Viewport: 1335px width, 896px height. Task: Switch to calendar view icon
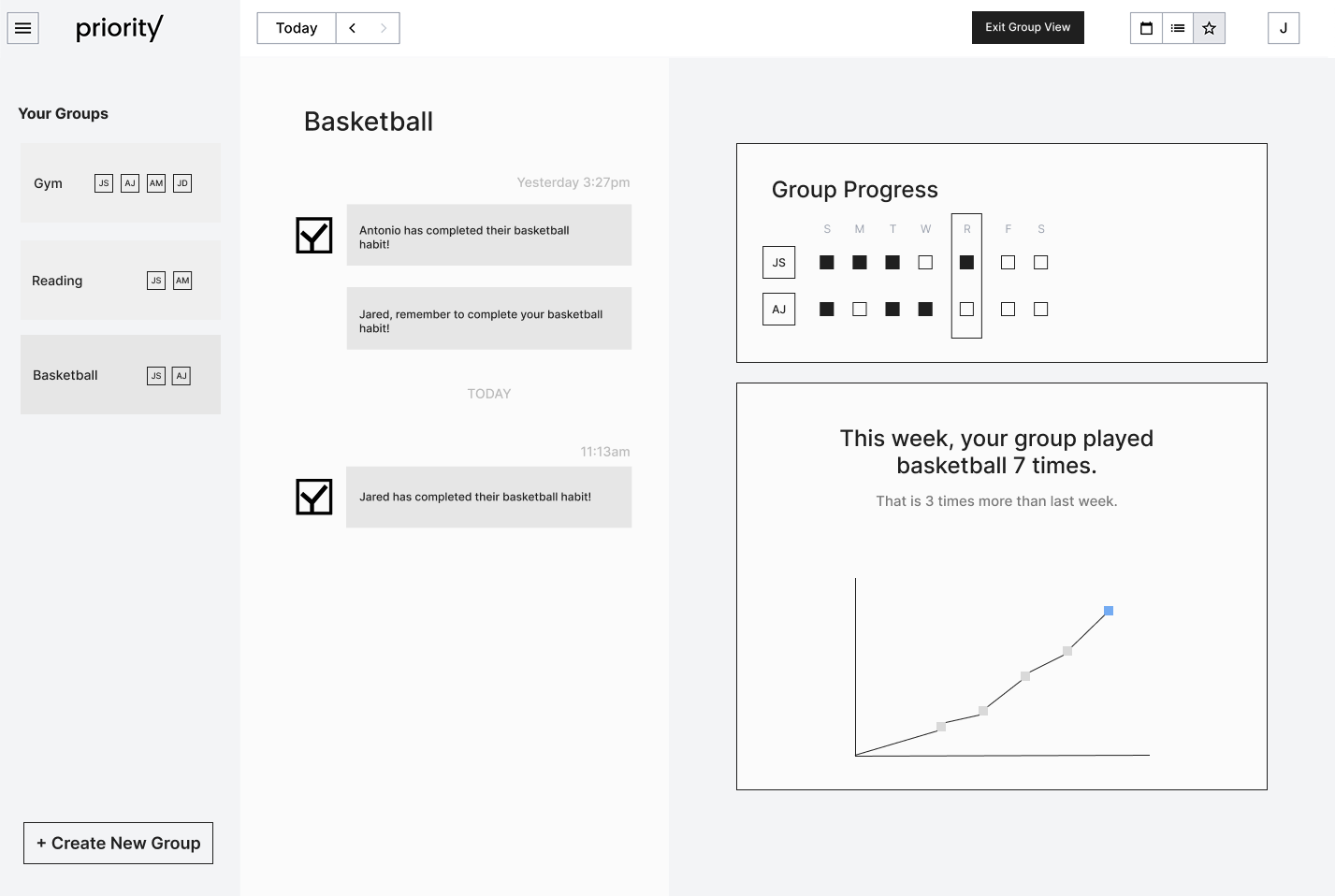pos(1146,28)
